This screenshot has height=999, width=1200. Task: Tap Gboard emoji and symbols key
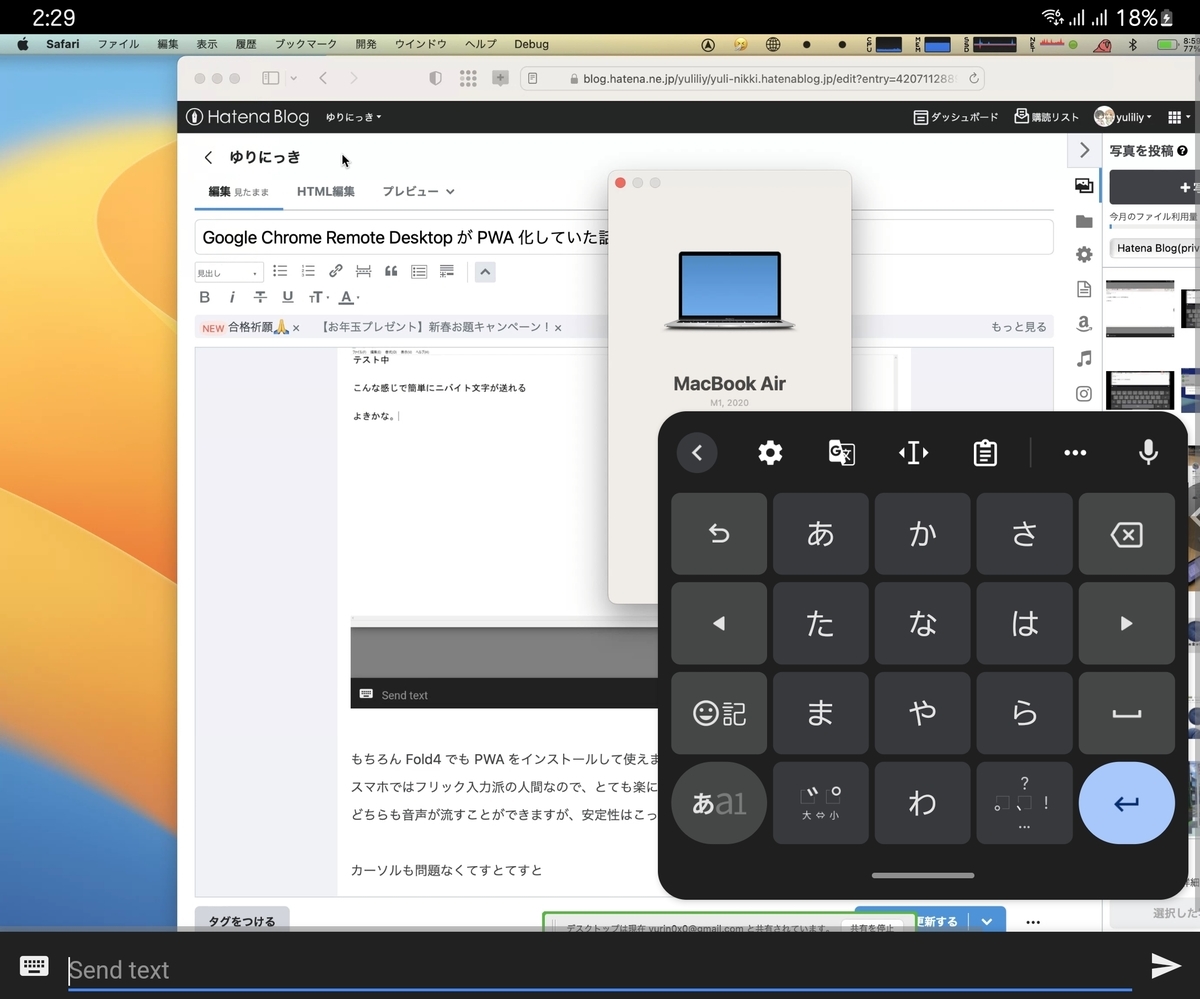719,713
